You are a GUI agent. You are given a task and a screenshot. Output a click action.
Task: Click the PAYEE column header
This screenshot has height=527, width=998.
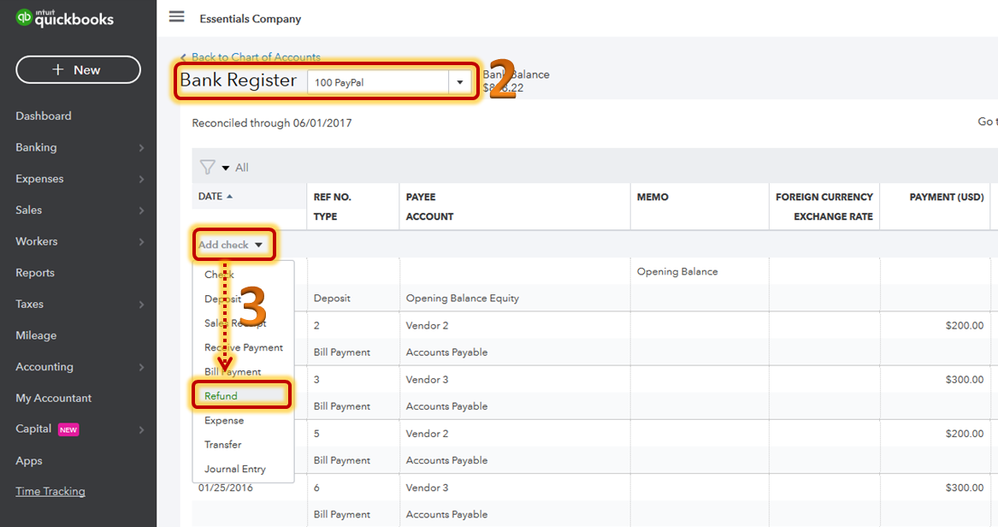point(421,197)
